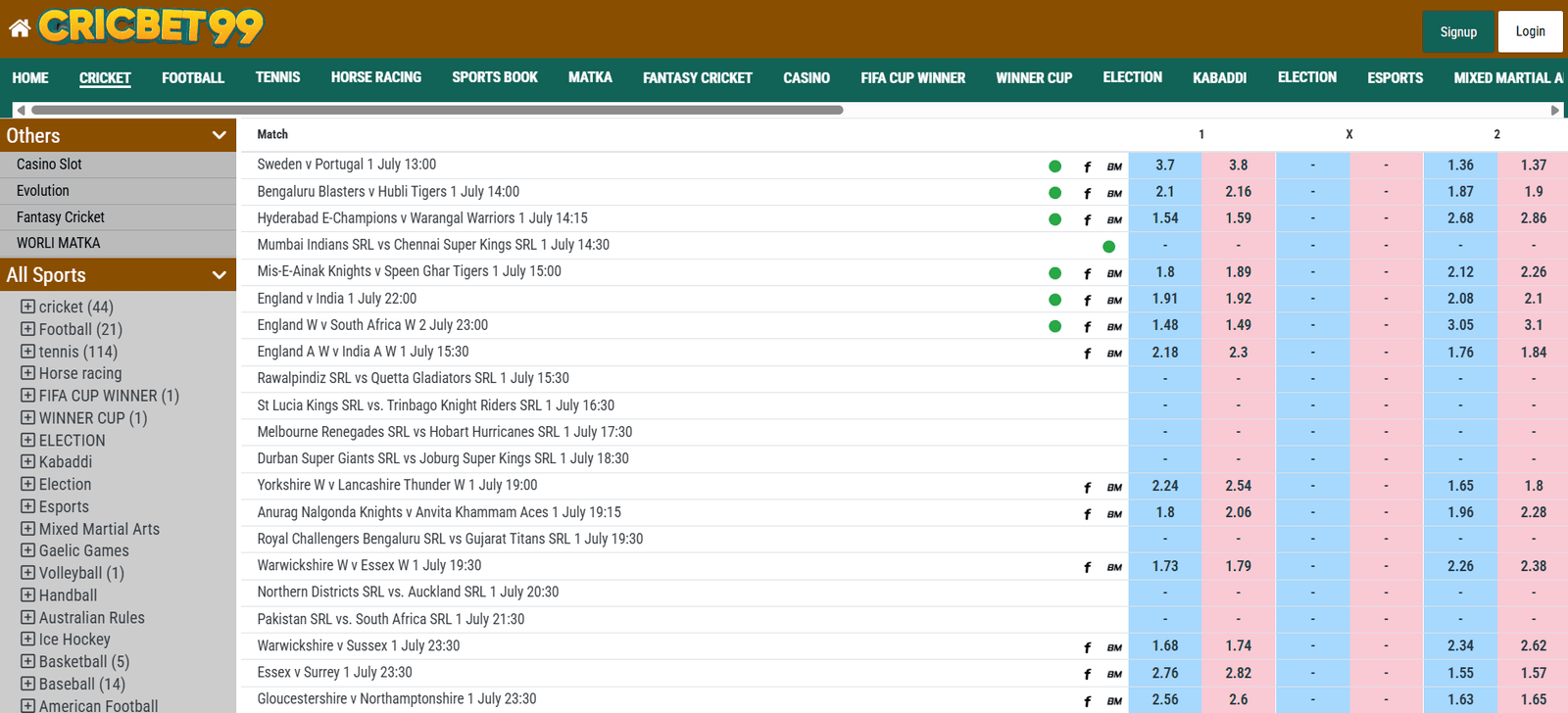Click the 'f' icon for Mis-E-Ainak Knights match
This screenshot has height=713, width=1568.
[1087, 273]
